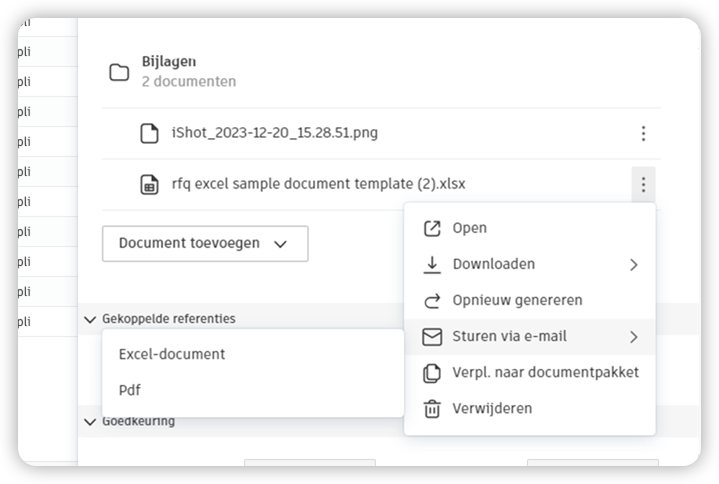Choose Pdf from the submenu
The height and width of the screenshot is (484, 719).
[130, 390]
